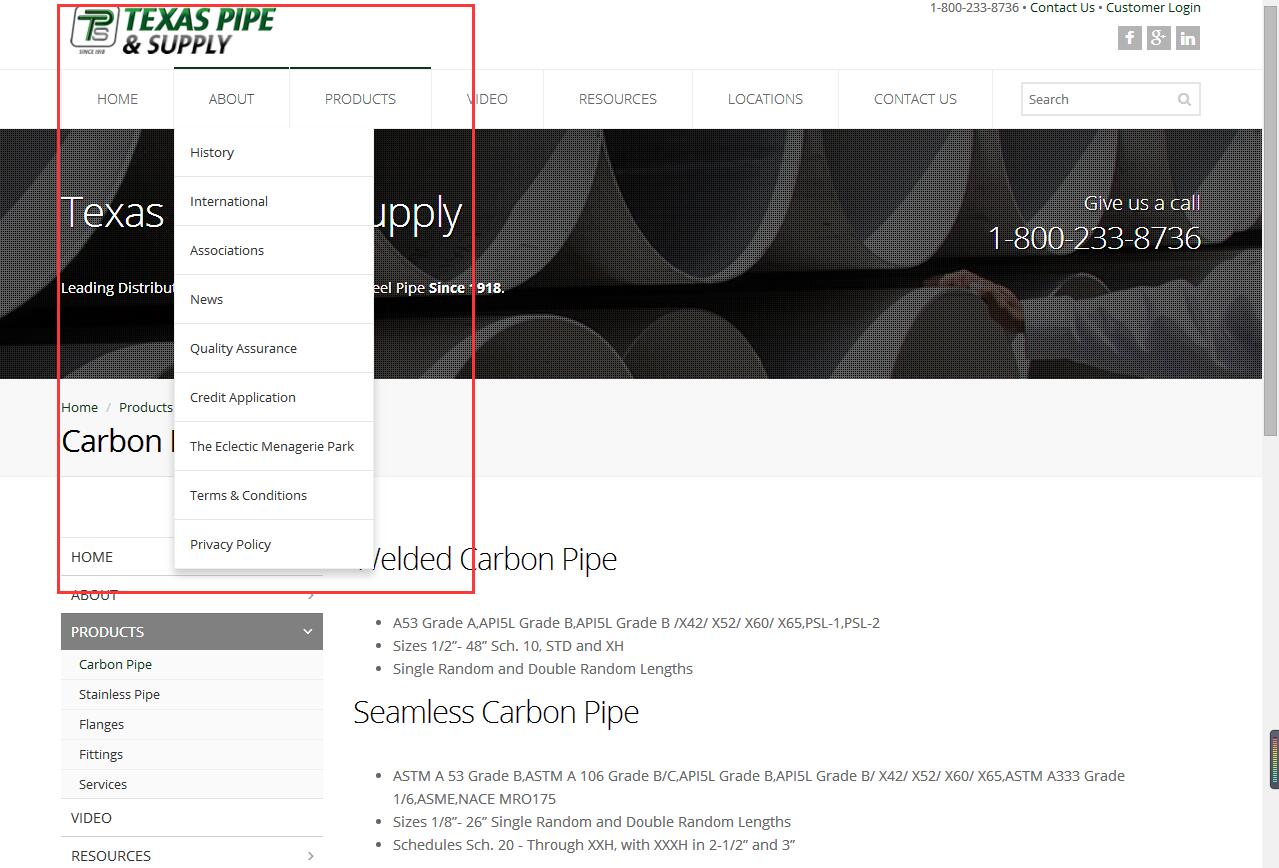Open Stainless Pipe in the sidebar submenu
1279x868 pixels.
point(119,694)
